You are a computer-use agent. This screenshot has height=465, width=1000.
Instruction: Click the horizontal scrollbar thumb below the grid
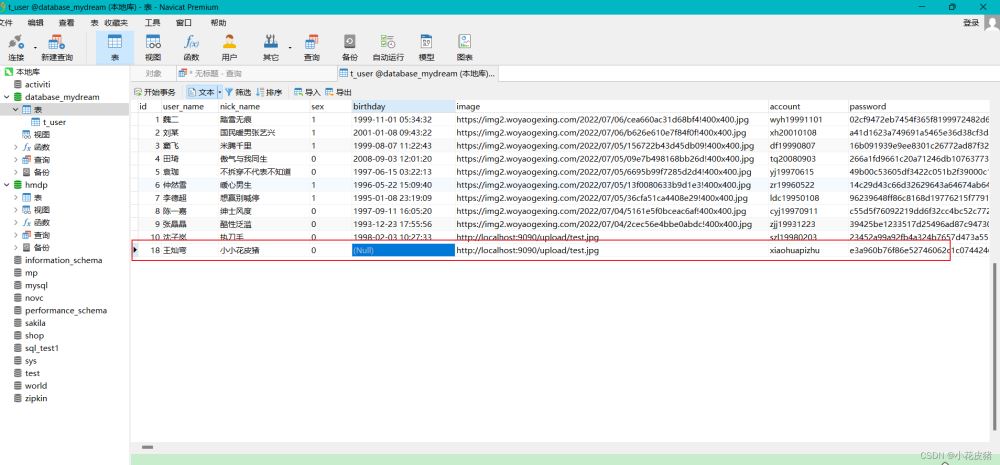point(147,447)
